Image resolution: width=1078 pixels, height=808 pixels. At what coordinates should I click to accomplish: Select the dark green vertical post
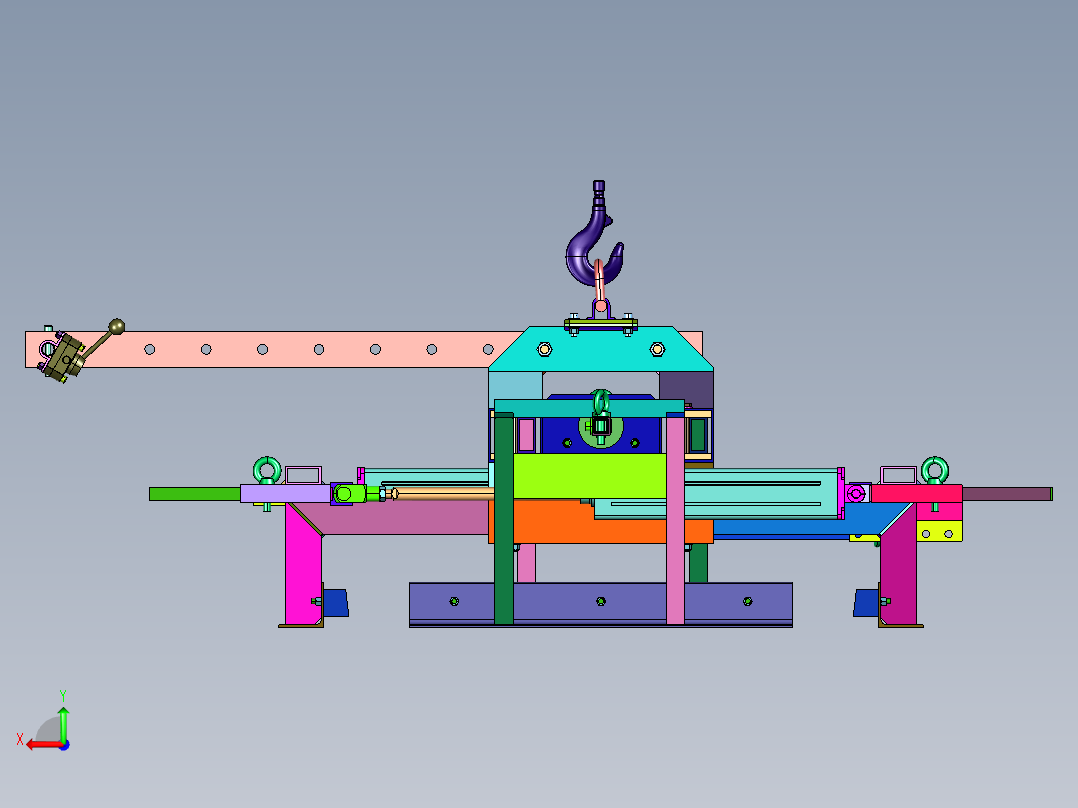(504, 518)
